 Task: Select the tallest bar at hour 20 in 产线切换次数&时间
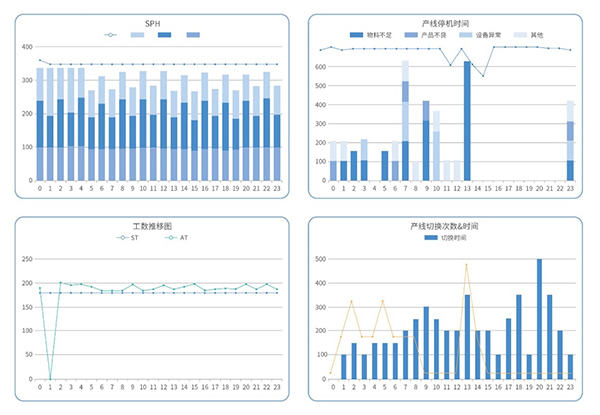point(539,320)
